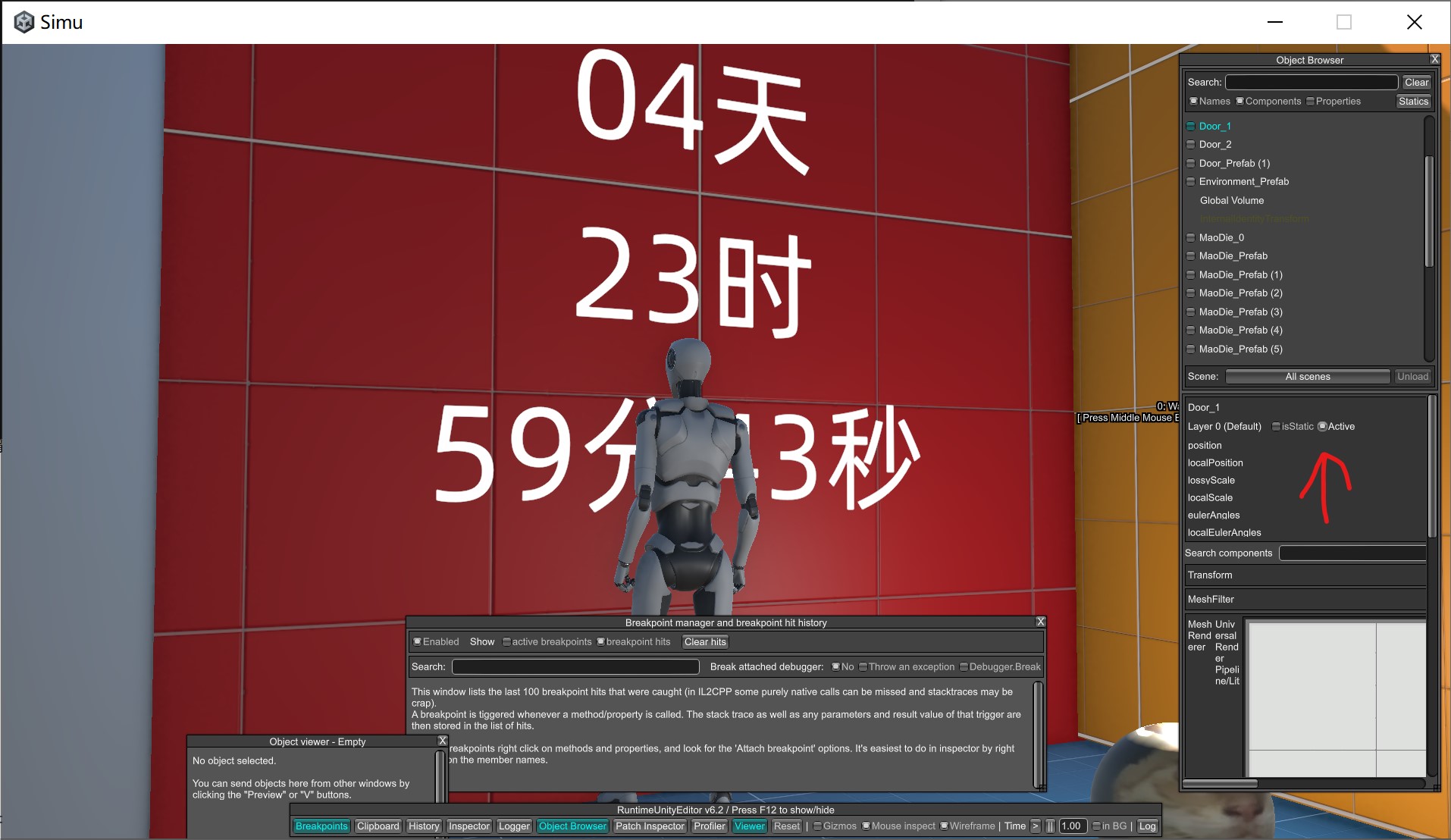The height and width of the screenshot is (840, 1451).
Task: Click the component panel horizontal scrollbar
Action: (1221, 783)
